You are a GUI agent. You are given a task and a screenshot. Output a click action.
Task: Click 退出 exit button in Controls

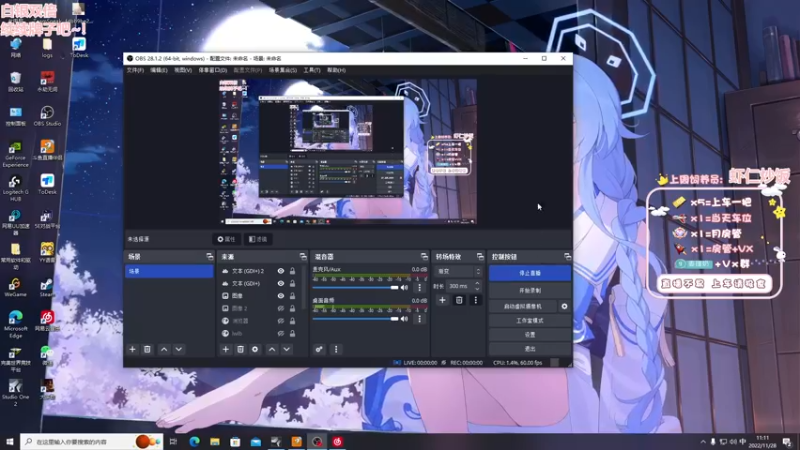(x=530, y=349)
